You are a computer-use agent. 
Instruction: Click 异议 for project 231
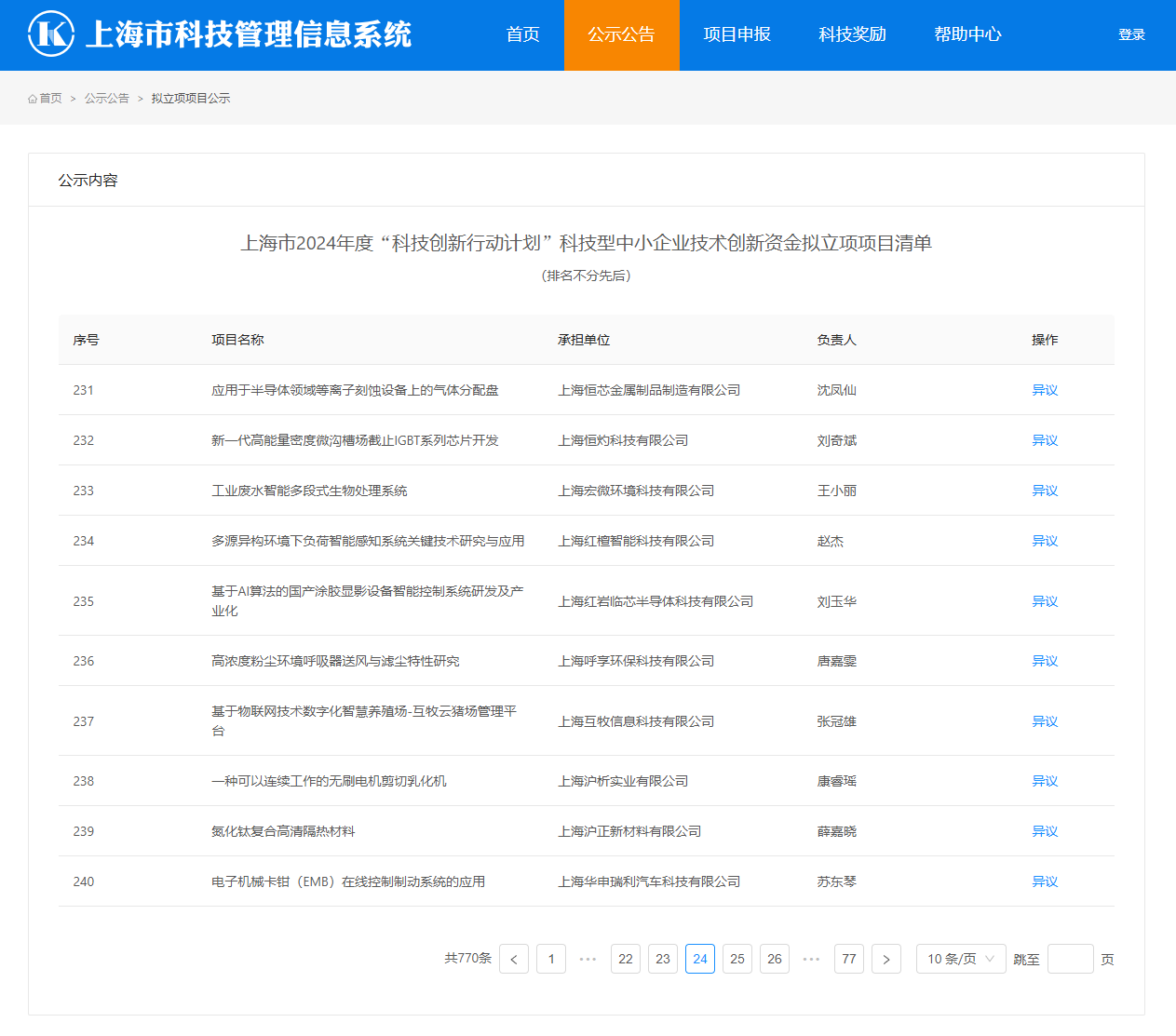click(x=1045, y=390)
